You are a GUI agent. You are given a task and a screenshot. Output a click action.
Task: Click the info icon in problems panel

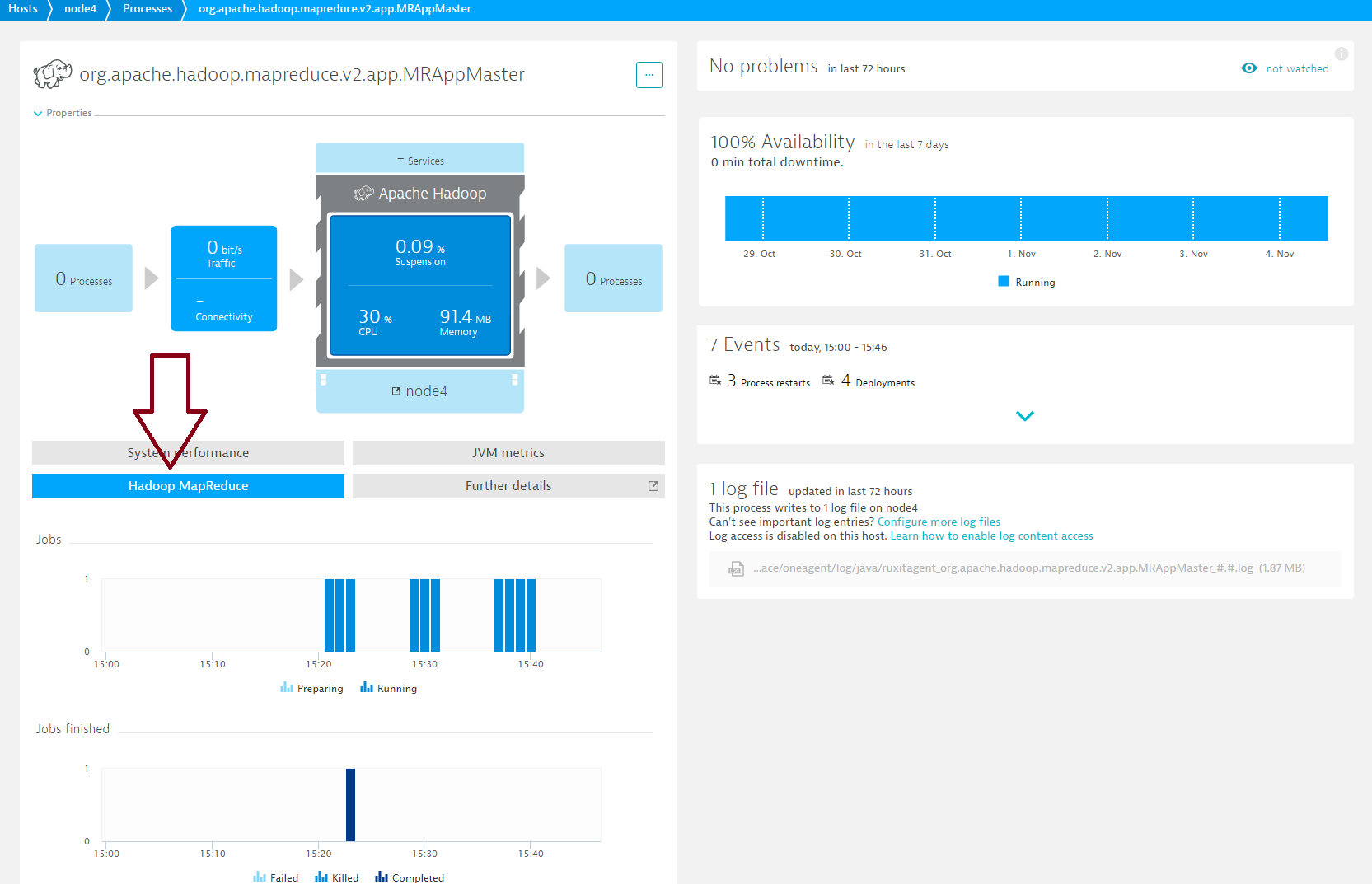pyautogui.click(x=1342, y=54)
